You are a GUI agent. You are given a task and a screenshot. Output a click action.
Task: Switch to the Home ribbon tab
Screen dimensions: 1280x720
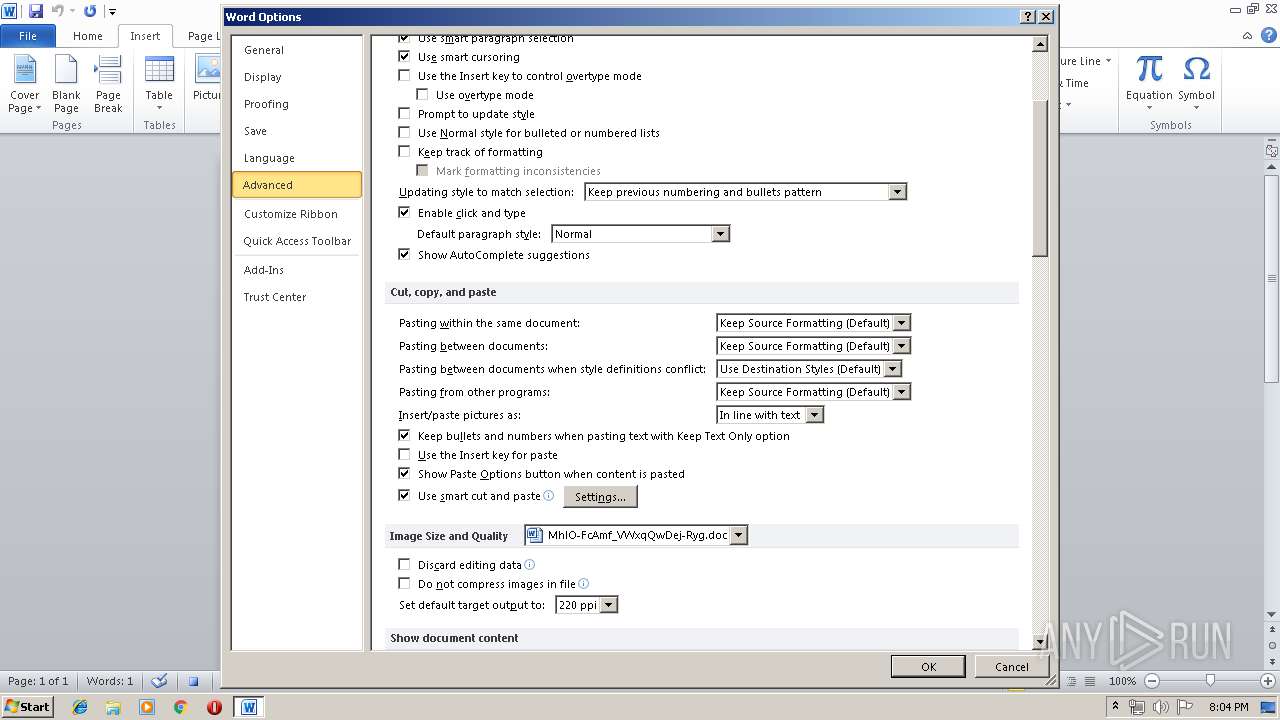pos(87,36)
